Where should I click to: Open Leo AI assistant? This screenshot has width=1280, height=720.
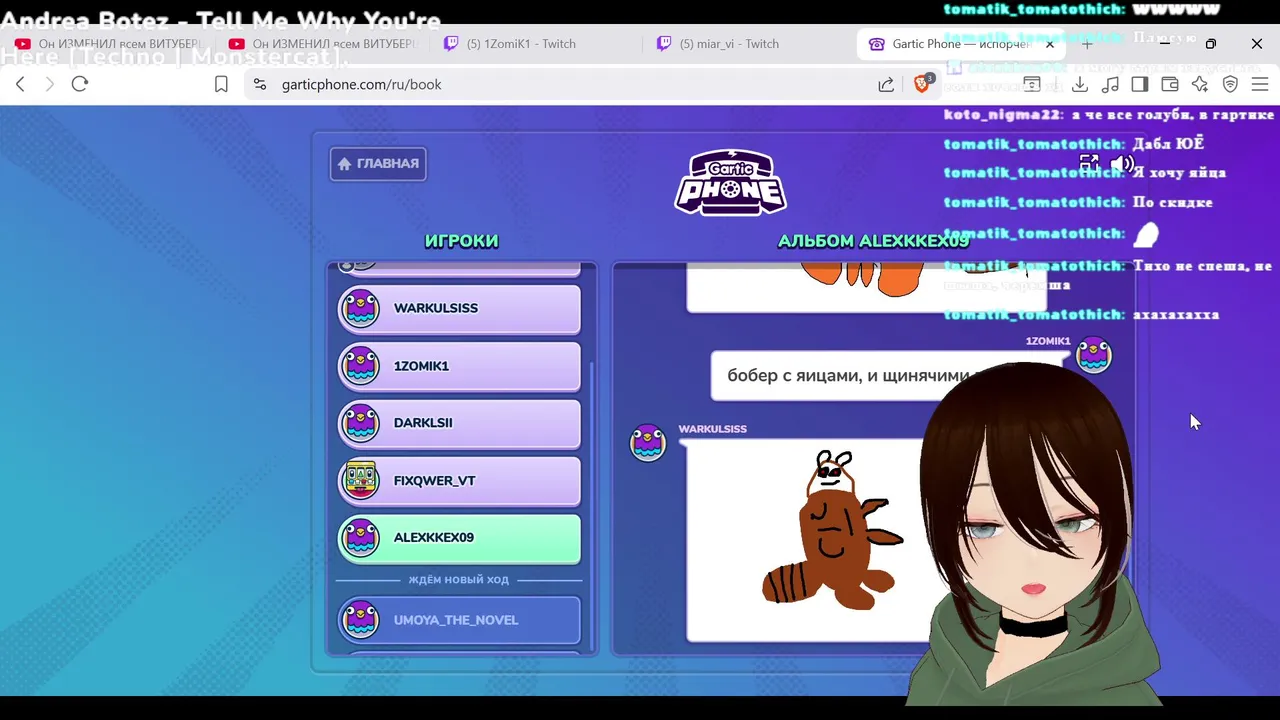(1200, 84)
